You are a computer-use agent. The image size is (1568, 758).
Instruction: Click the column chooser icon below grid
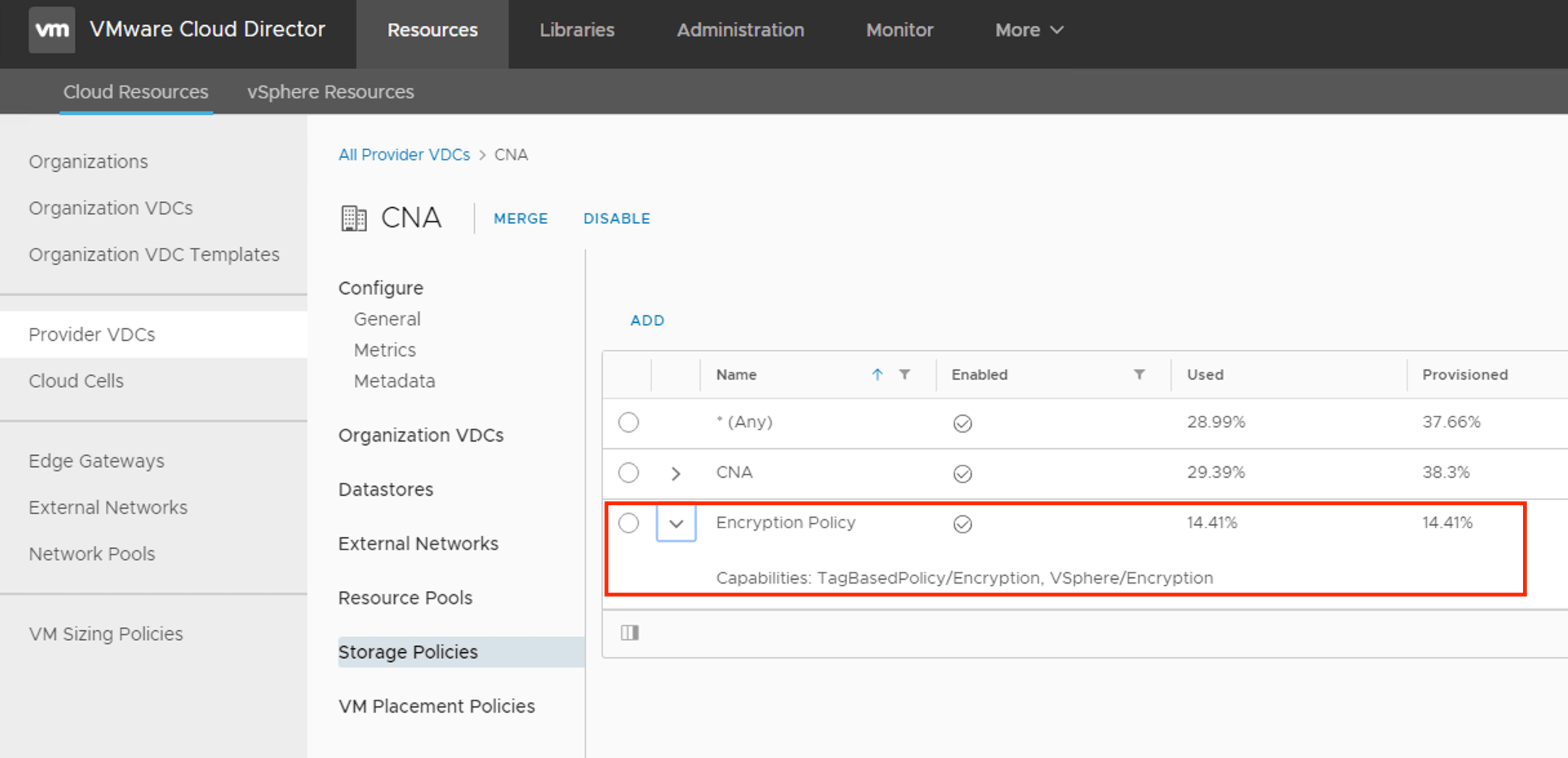[x=630, y=633]
